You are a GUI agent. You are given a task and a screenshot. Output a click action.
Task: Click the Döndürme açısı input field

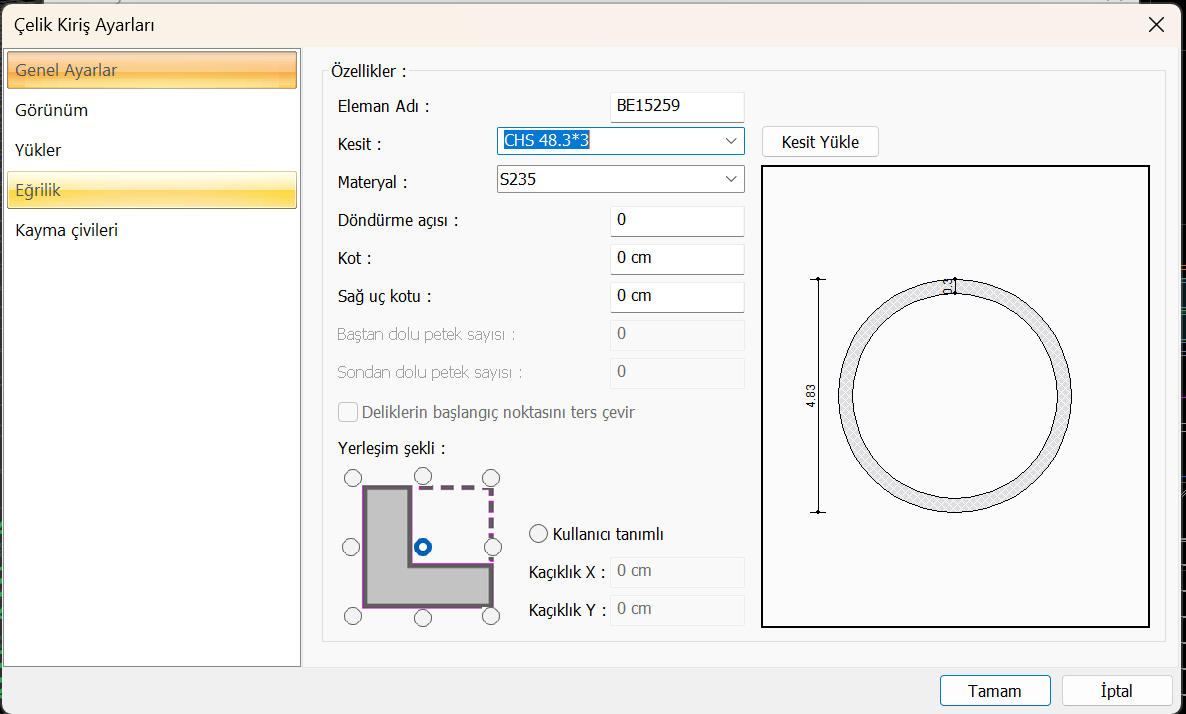click(x=677, y=220)
